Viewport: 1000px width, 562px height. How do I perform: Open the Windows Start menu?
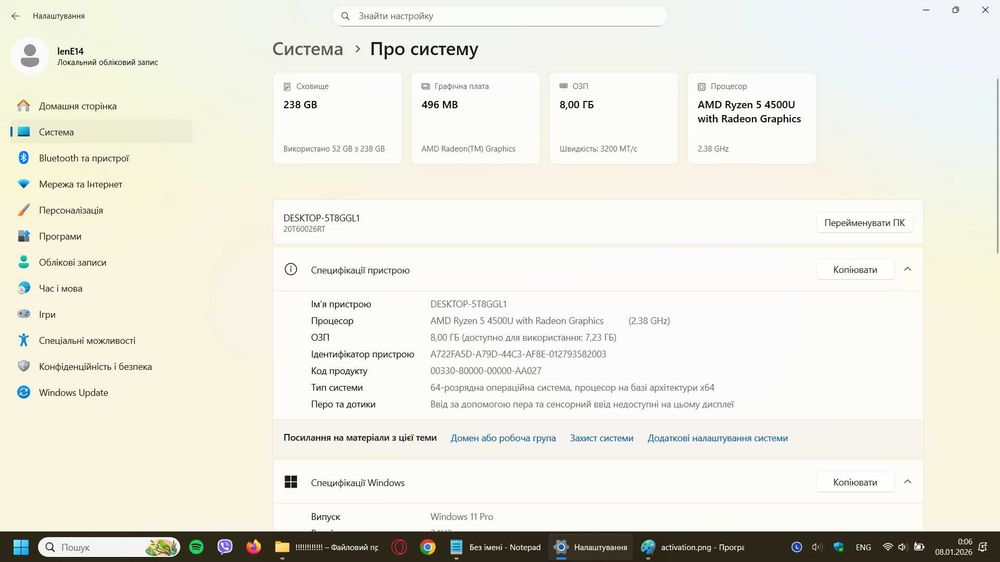coord(21,547)
